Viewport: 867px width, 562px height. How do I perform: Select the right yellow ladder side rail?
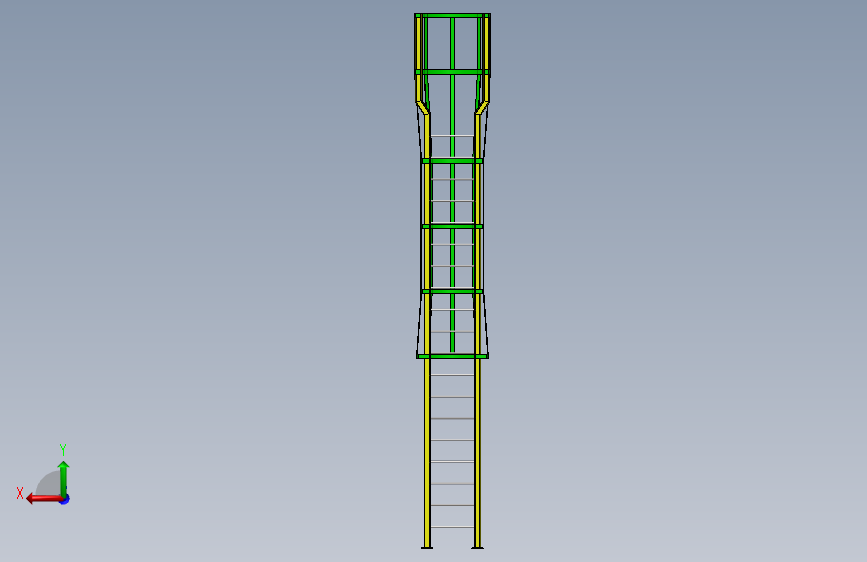point(478,332)
